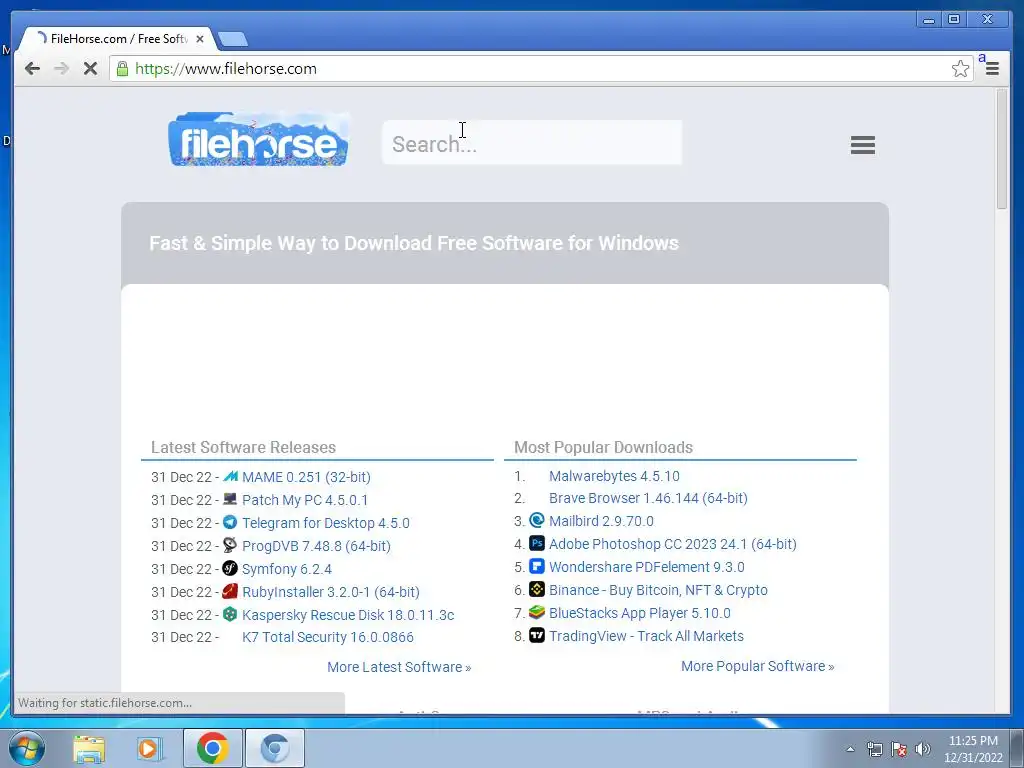Click the MAME app icon

point(230,476)
